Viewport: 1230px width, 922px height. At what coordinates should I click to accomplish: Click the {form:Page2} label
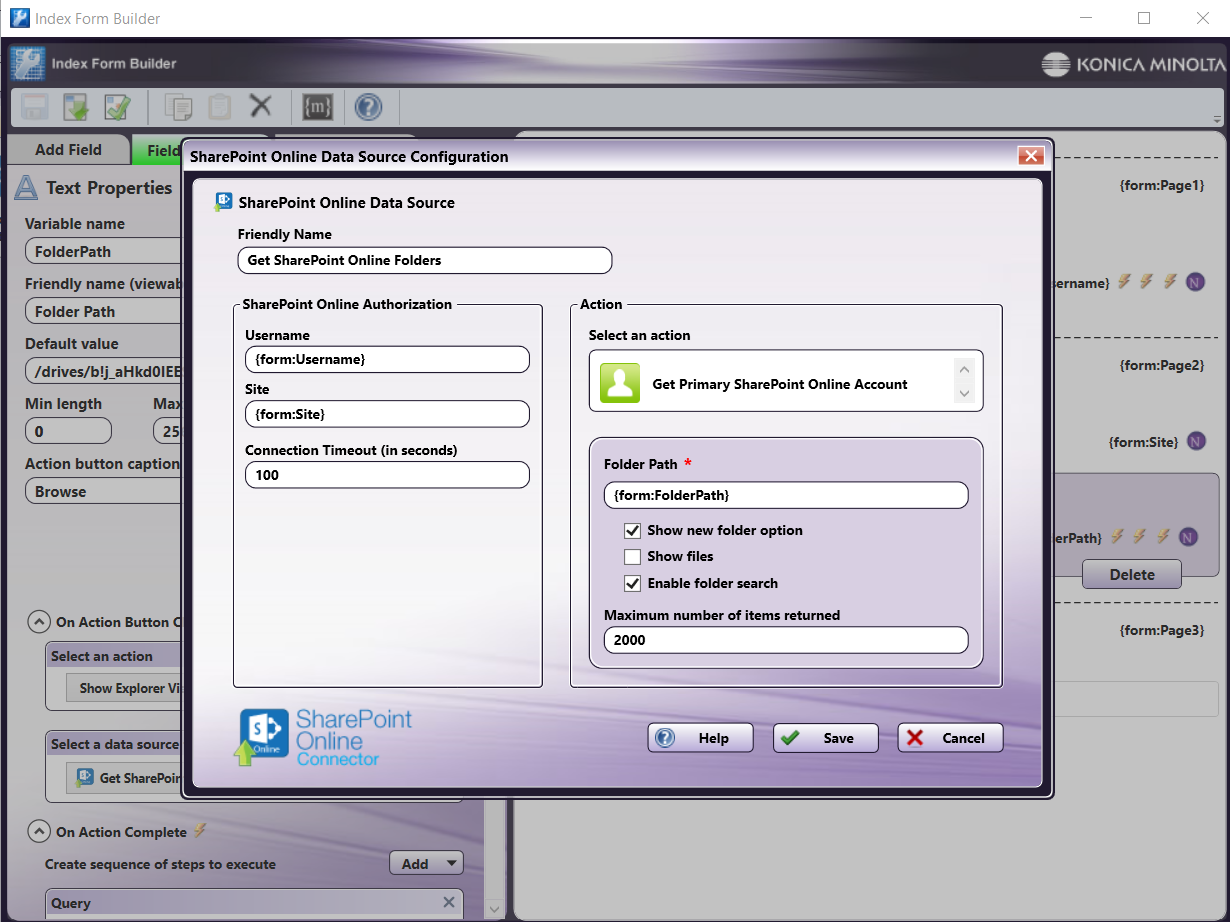click(1161, 365)
